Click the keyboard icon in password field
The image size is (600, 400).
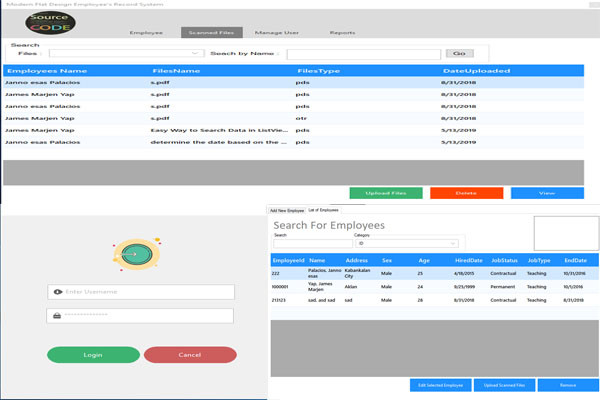59,316
